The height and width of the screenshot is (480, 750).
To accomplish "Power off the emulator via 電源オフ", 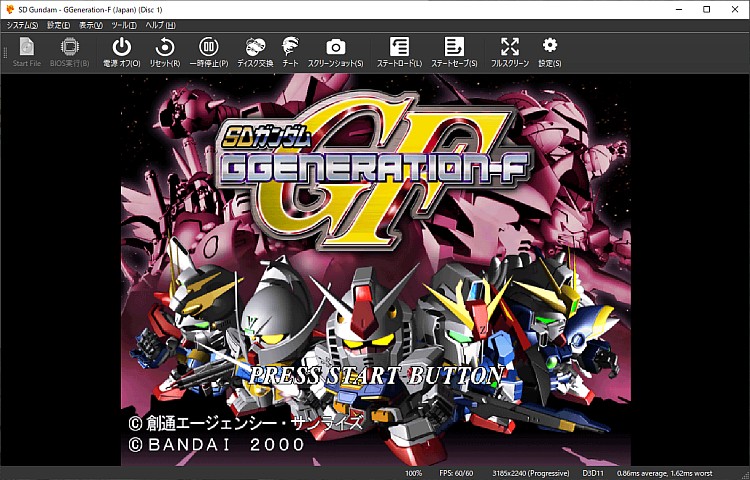I will coord(121,52).
